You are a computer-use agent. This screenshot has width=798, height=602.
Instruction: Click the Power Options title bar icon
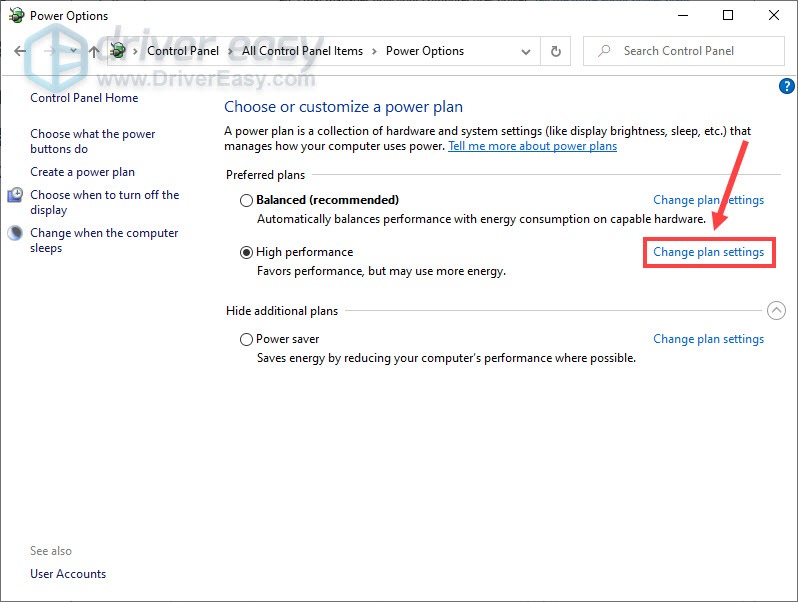coord(16,16)
